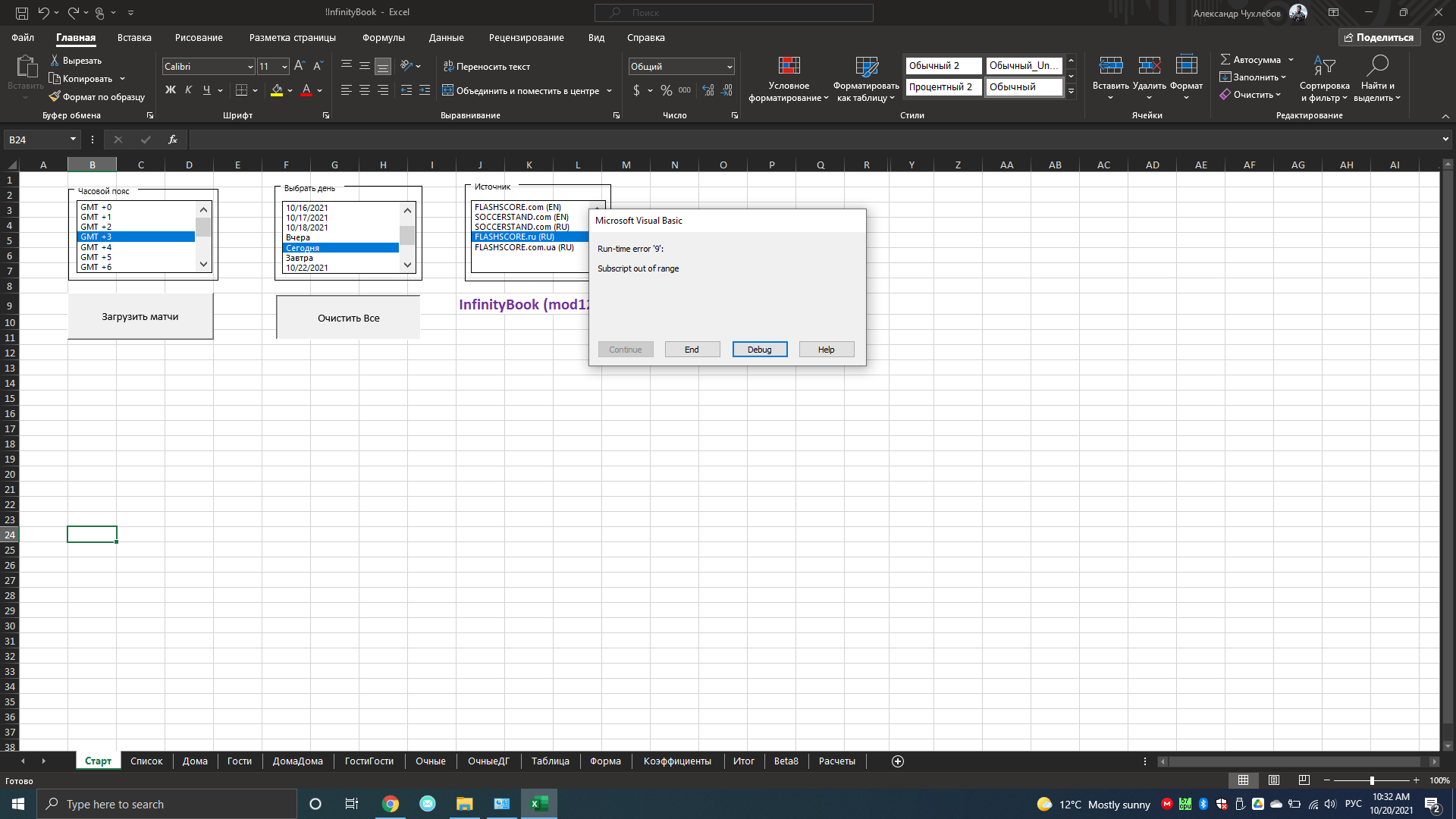Screen dimensions: 1456x819
Task: Toggle Italic formatting
Action: pyautogui.click(x=188, y=90)
